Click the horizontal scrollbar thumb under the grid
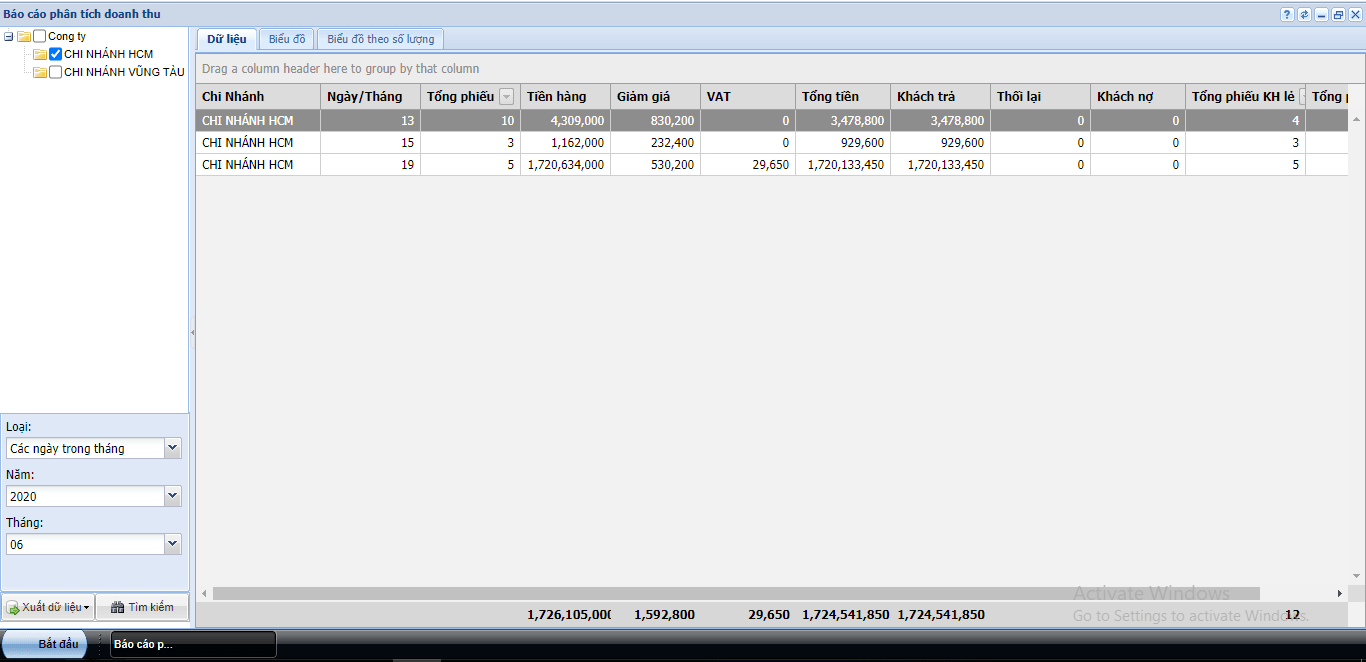The image size is (1366, 662). tap(736, 594)
